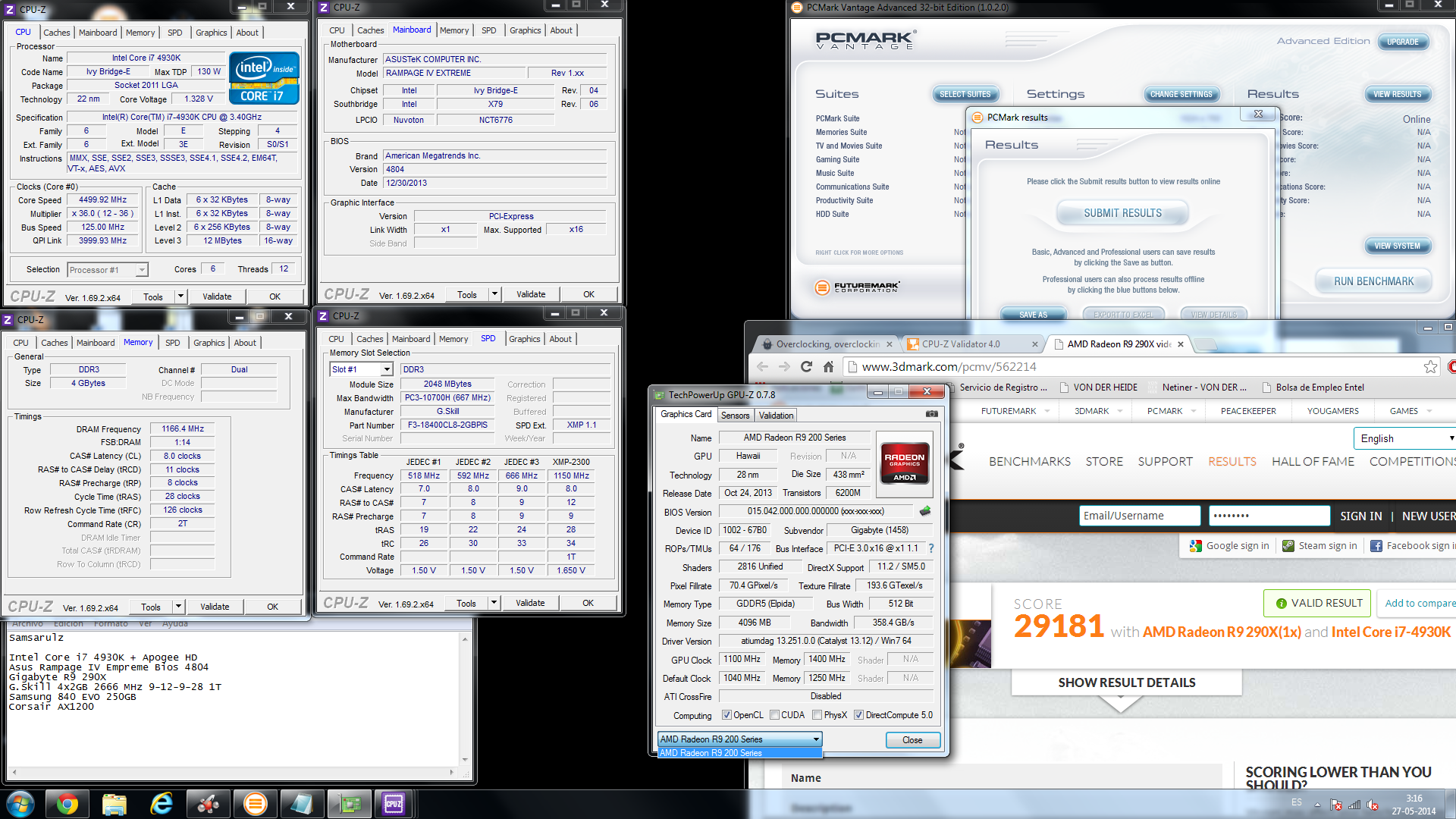Select the CPU-Z Validator 4.0 Chrome tab
Screen dimensions: 1456x819
point(971,344)
